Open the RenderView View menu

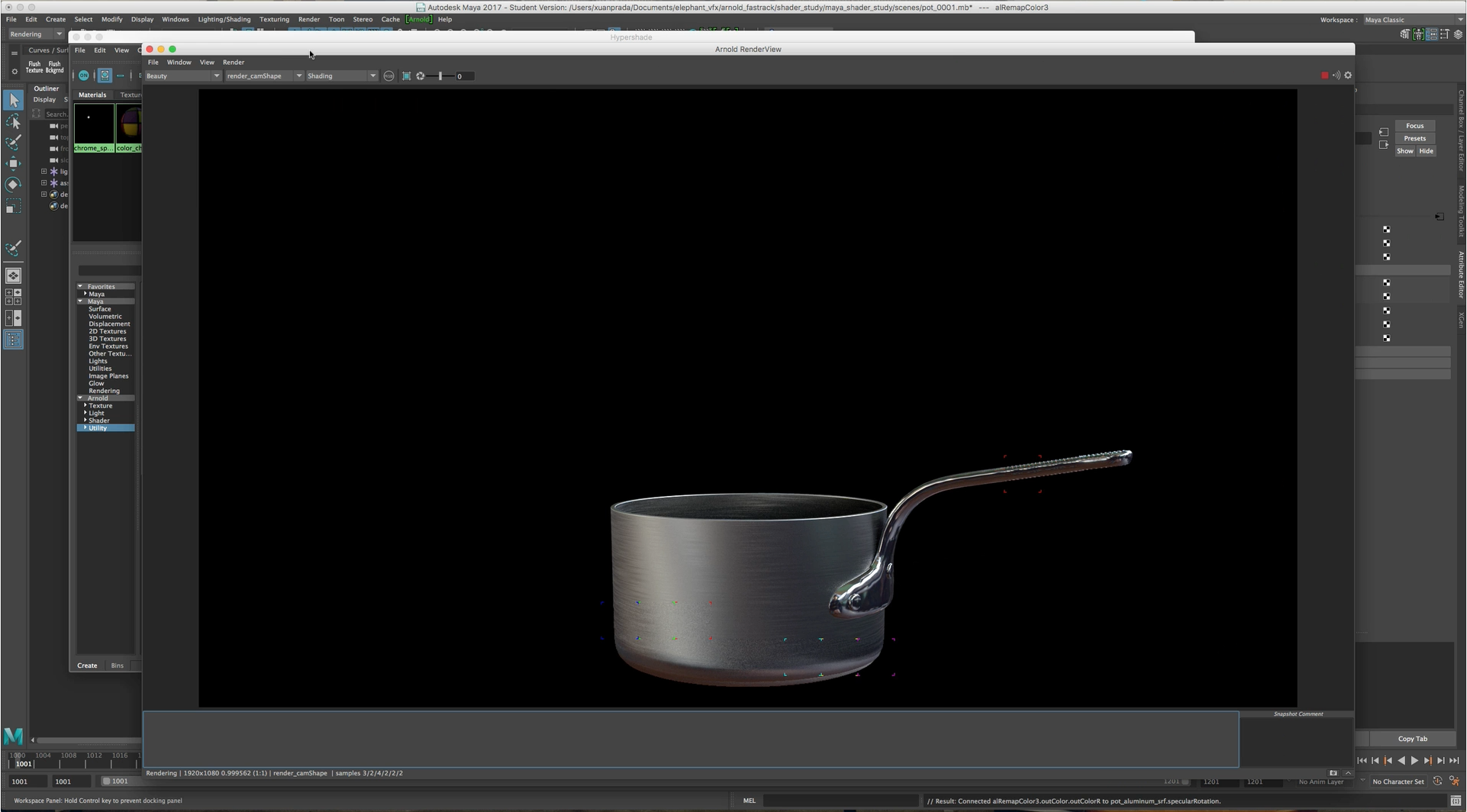click(x=207, y=63)
